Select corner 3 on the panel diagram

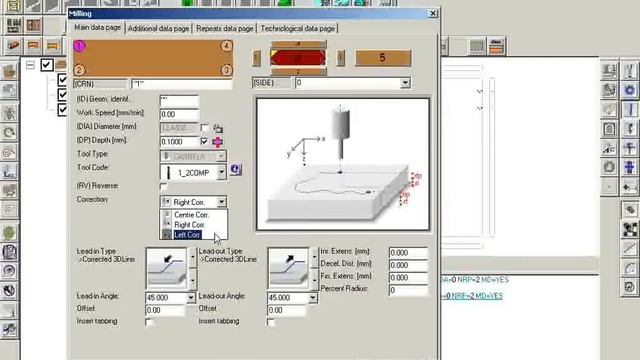point(227,70)
